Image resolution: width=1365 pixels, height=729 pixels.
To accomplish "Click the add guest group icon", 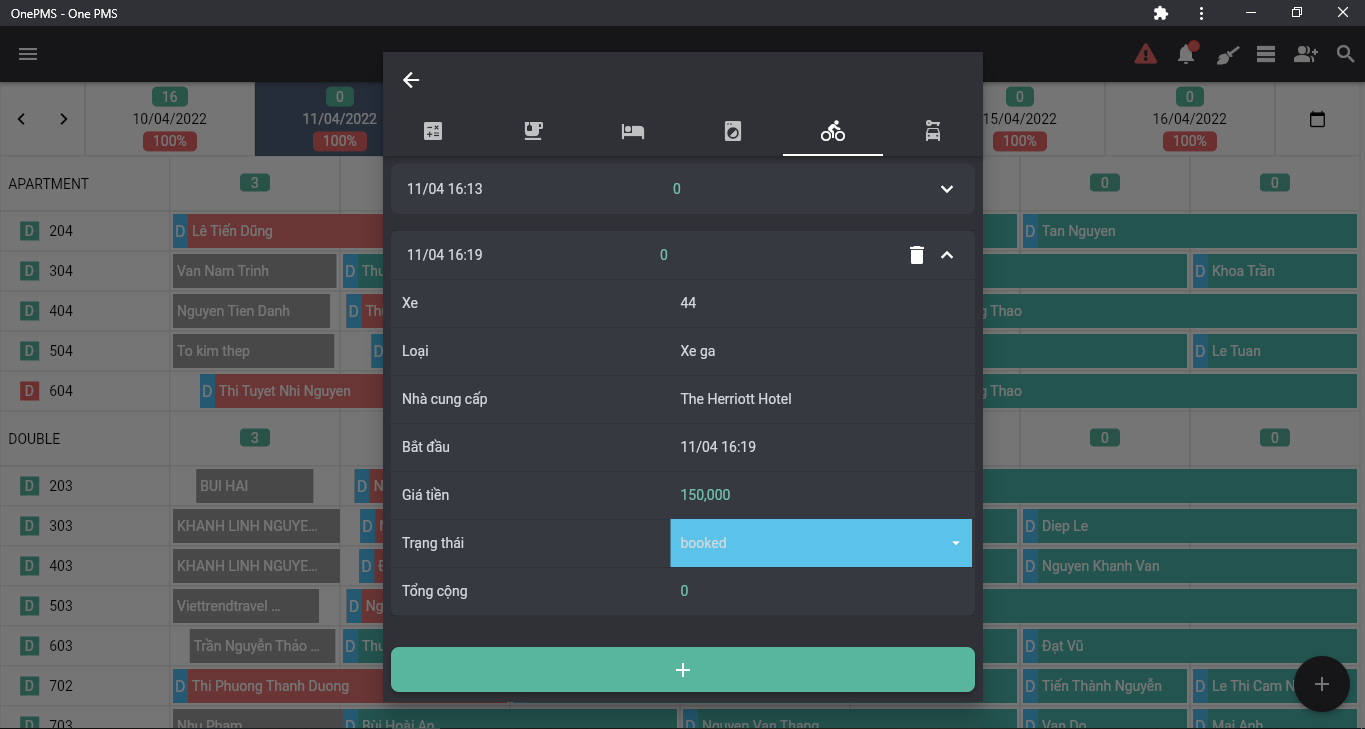I will [1306, 54].
